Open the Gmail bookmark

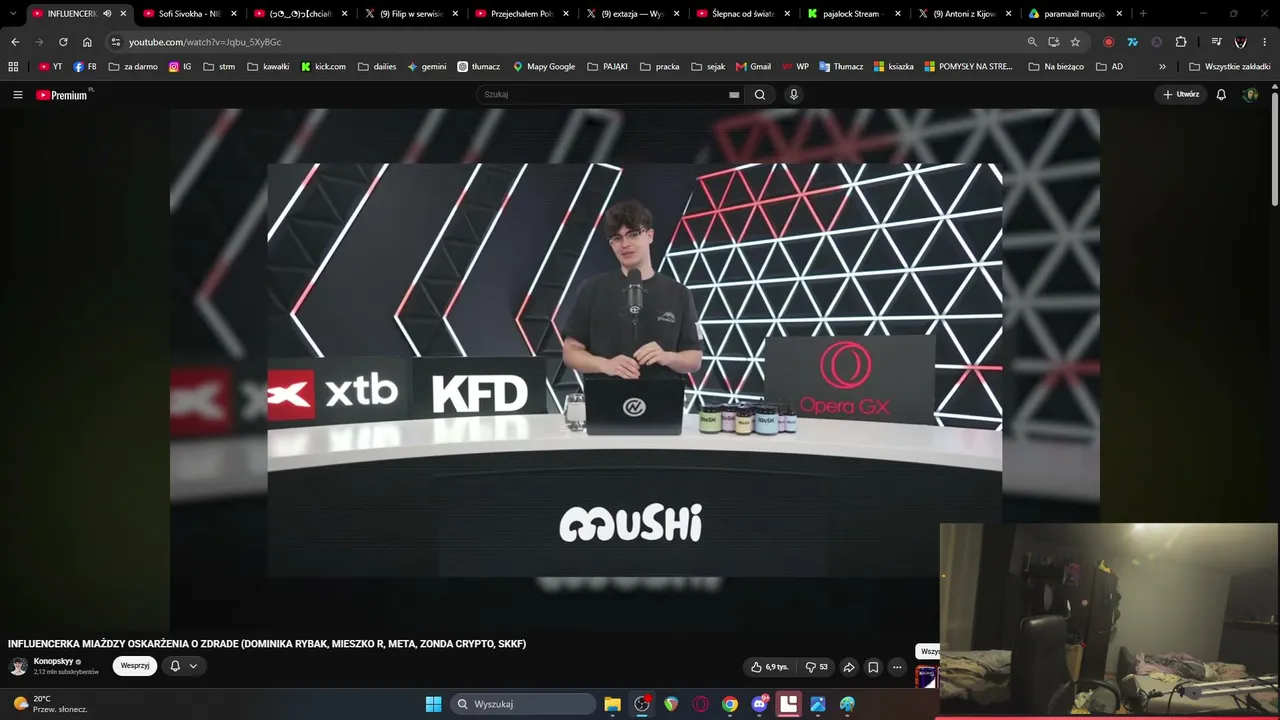click(753, 67)
